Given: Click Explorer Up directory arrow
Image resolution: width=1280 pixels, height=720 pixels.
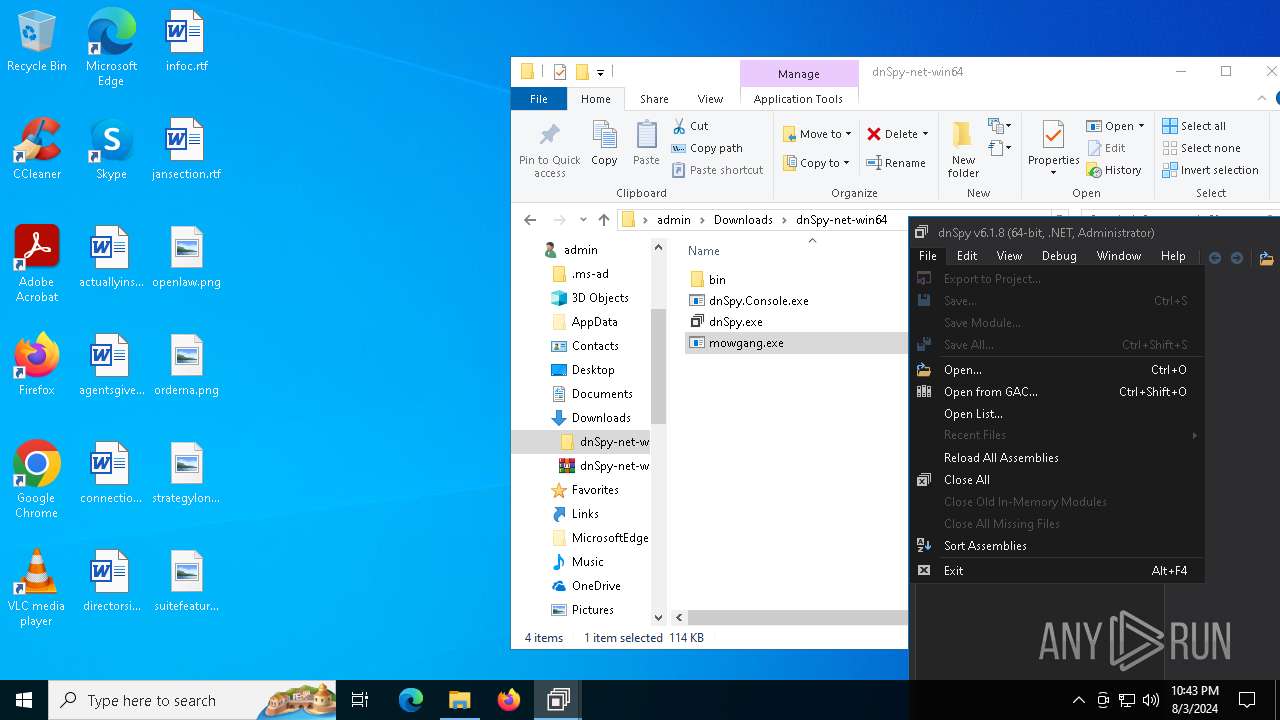Looking at the screenshot, I should (603, 220).
